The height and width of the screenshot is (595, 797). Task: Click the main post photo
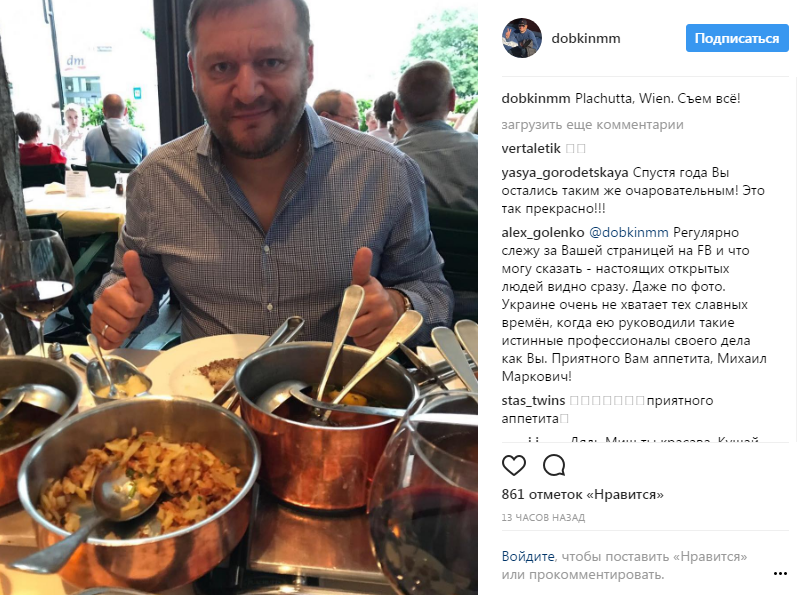pos(239,297)
